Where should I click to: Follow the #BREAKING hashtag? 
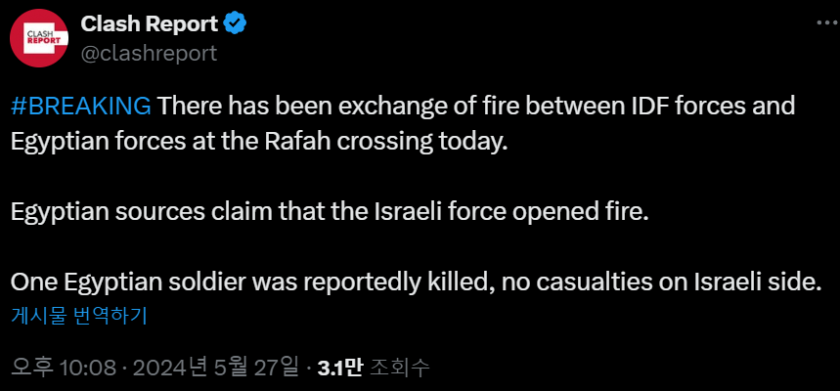click(x=81, y=106)
